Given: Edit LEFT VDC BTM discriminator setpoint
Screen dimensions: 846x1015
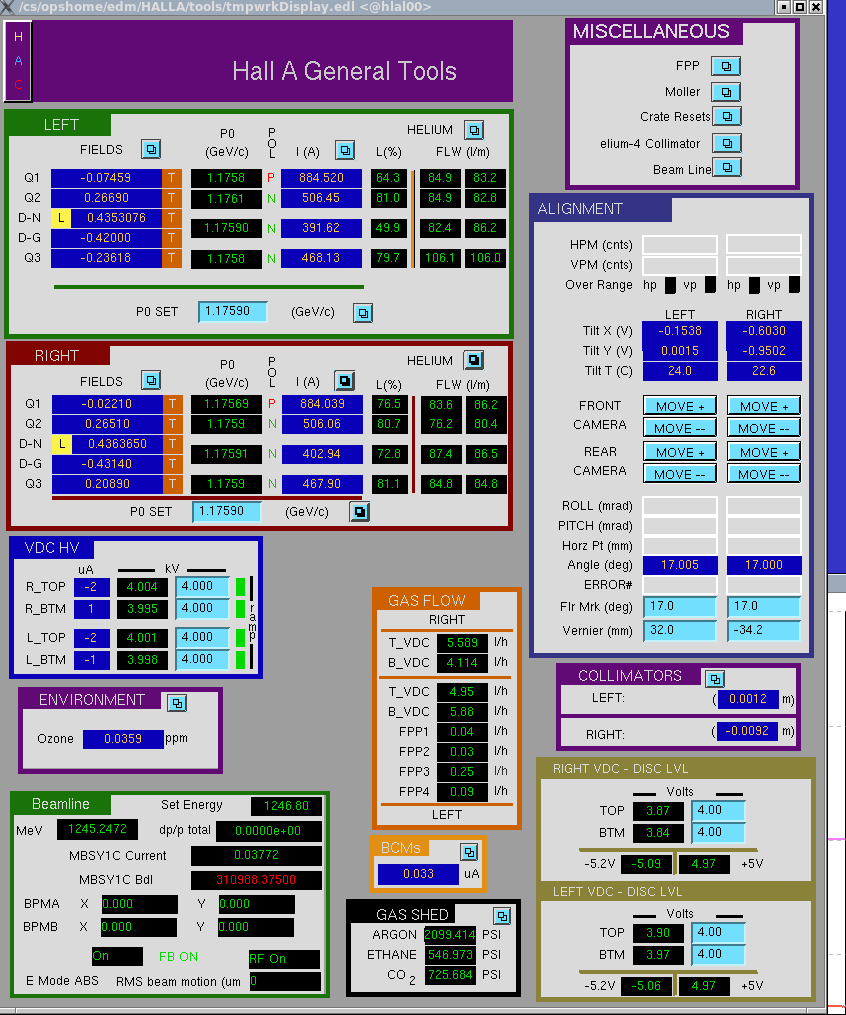Looking at the screenshot, I should click(718, 954).
